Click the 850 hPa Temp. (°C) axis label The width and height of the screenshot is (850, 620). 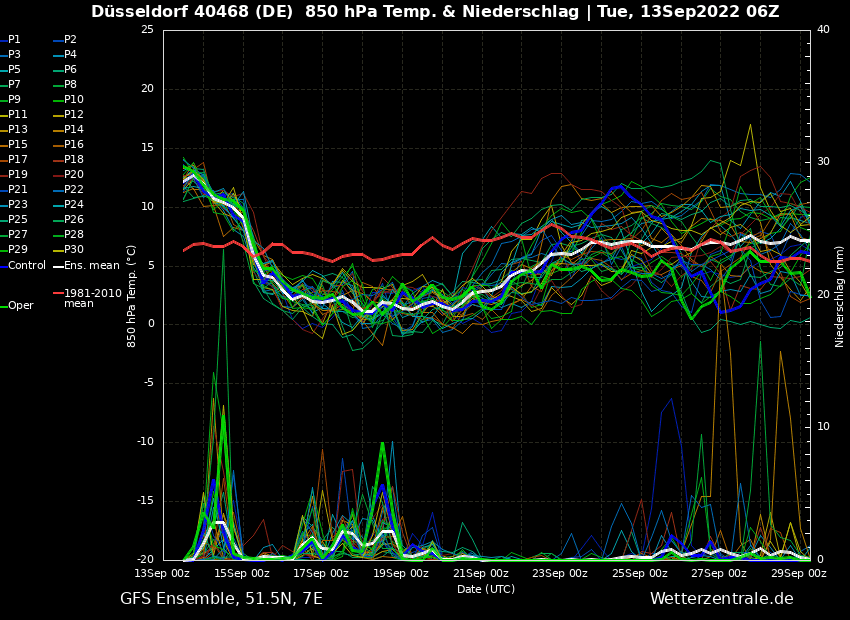click(132, 295)
